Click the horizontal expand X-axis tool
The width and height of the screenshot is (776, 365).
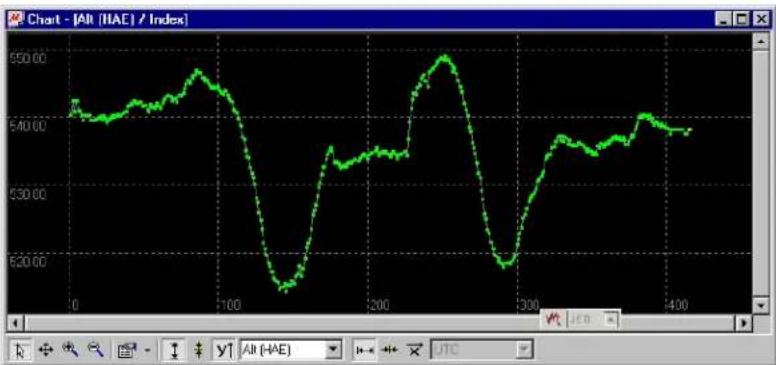point(365,350)
